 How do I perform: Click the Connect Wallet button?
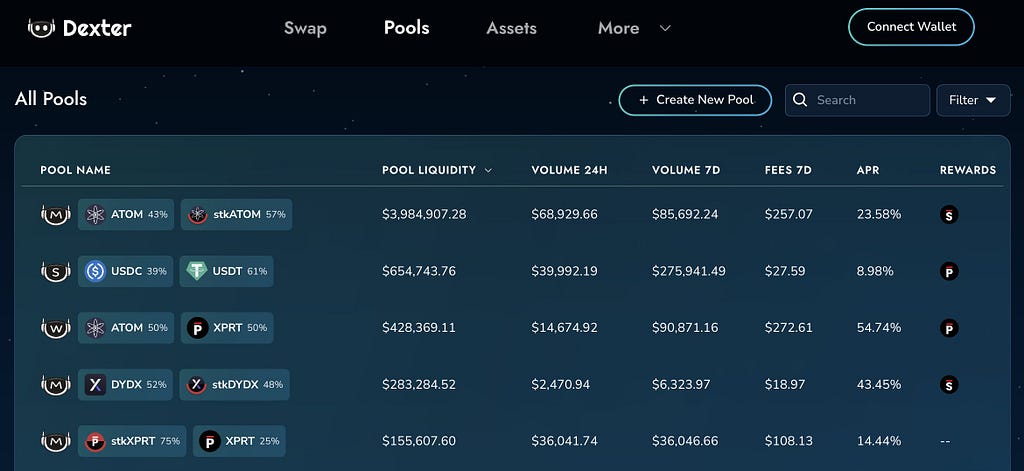911,27
